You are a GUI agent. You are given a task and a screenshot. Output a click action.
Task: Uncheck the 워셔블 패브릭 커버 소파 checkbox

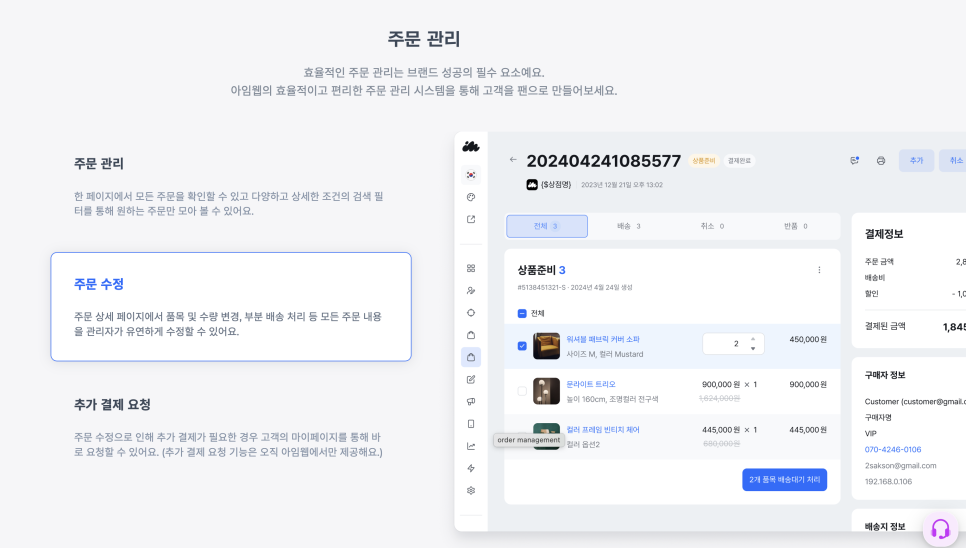tap(522, 346)
